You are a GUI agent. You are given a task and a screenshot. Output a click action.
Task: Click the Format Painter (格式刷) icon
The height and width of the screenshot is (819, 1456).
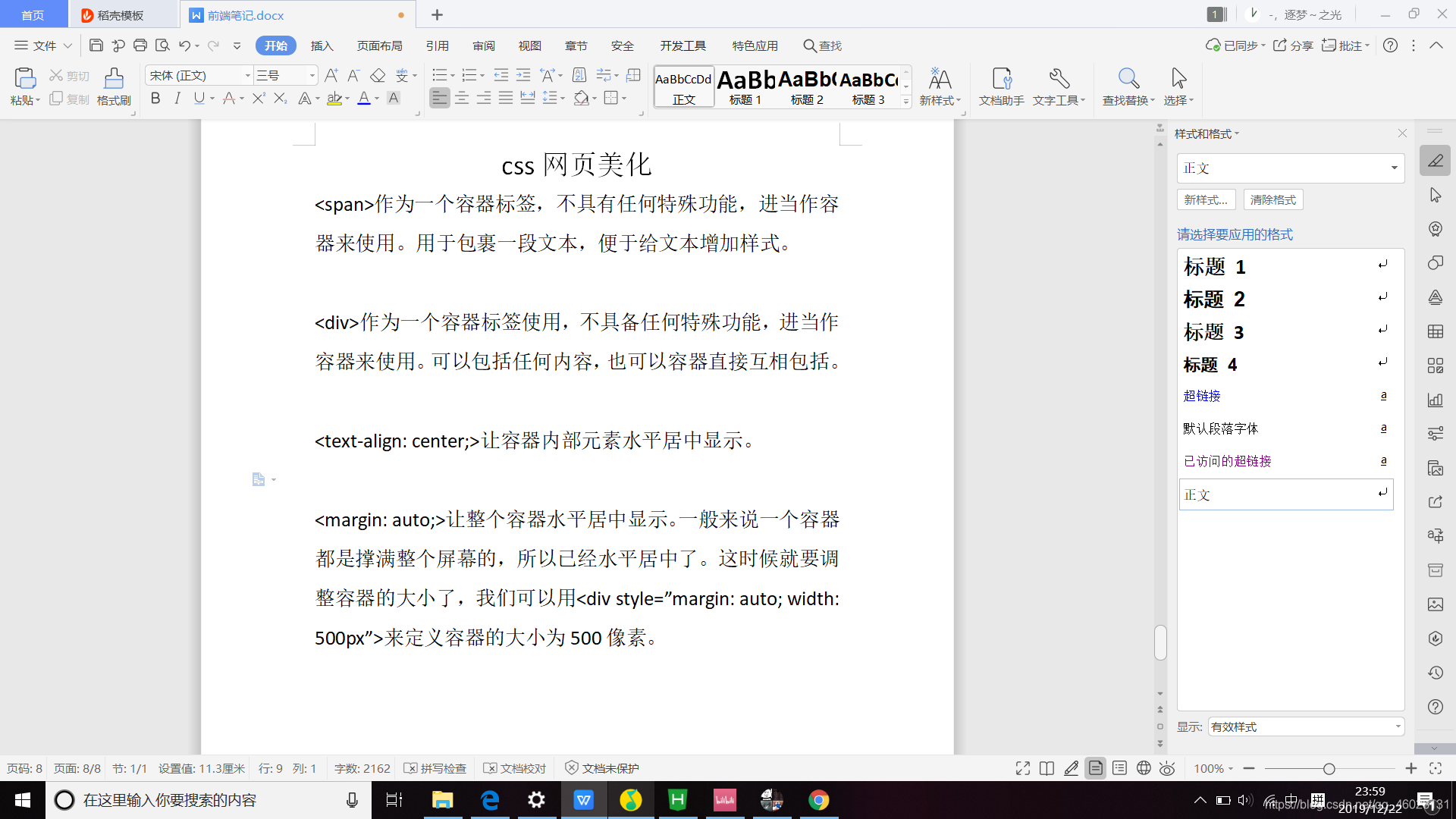(114, 78)
